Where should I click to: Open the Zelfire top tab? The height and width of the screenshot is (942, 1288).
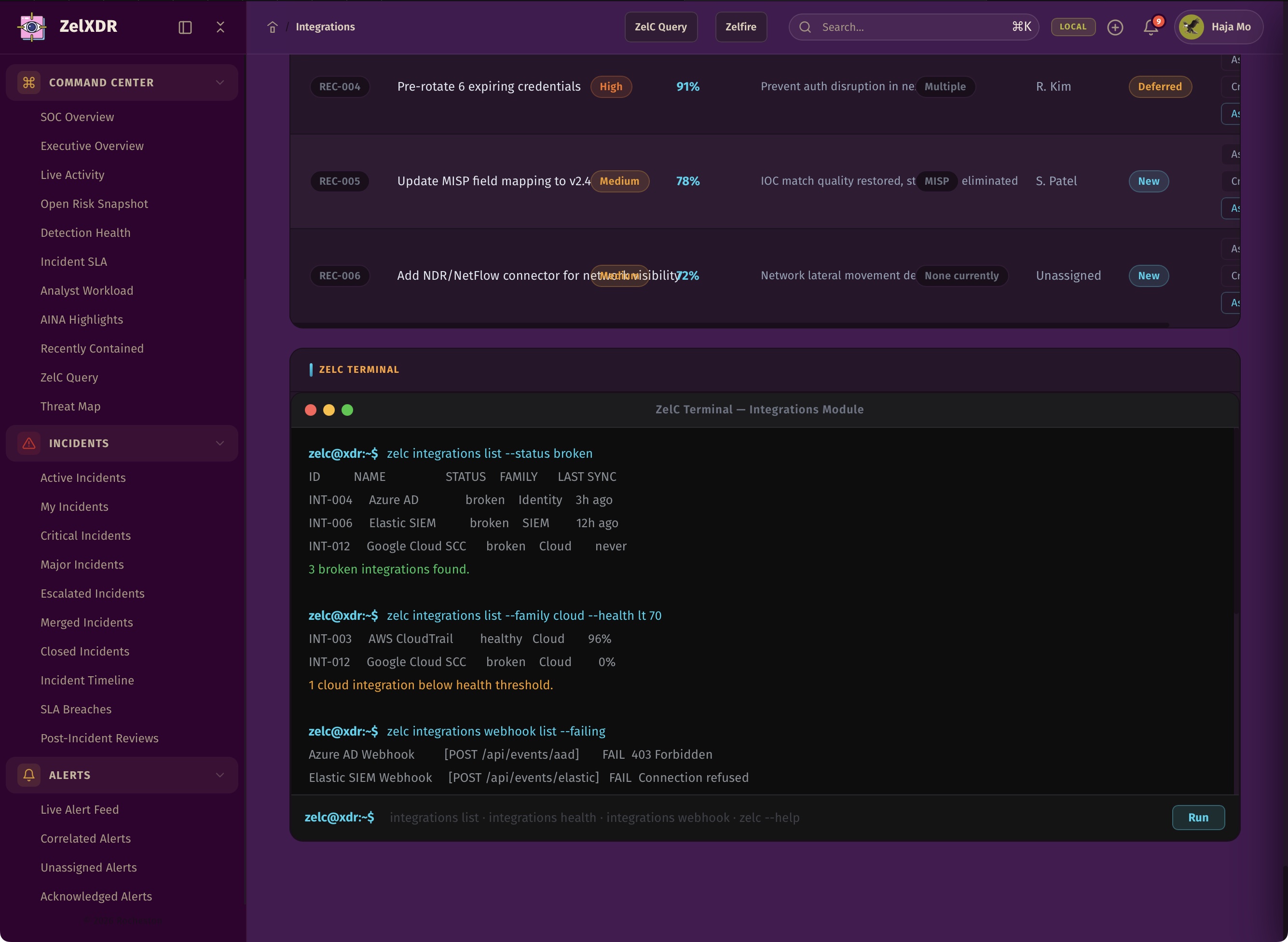pos(740,27)
